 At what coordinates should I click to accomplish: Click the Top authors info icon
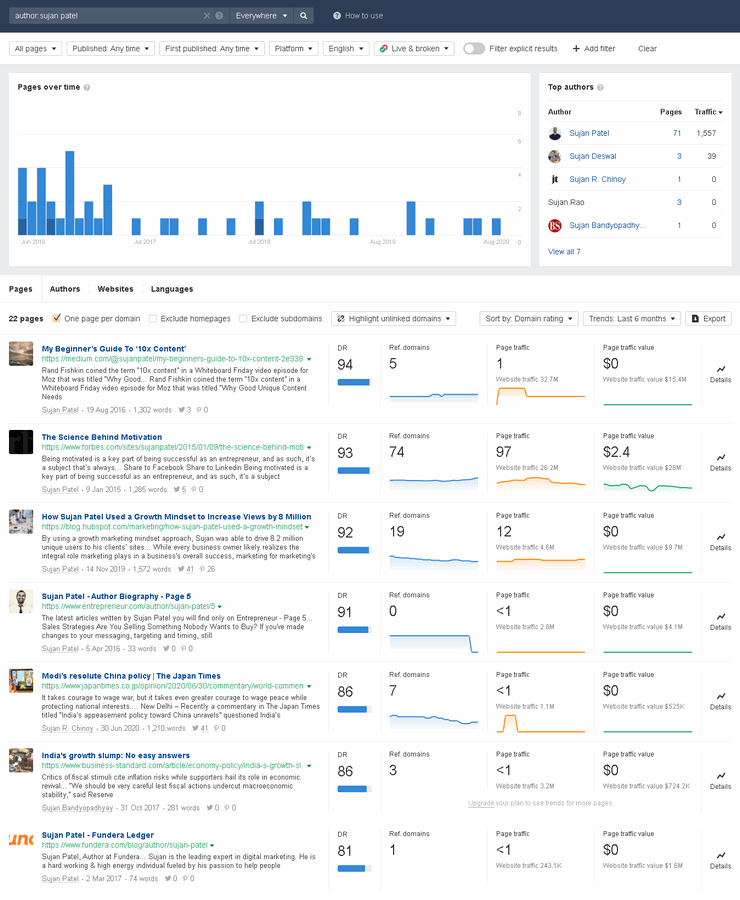(x=600, y=87)
